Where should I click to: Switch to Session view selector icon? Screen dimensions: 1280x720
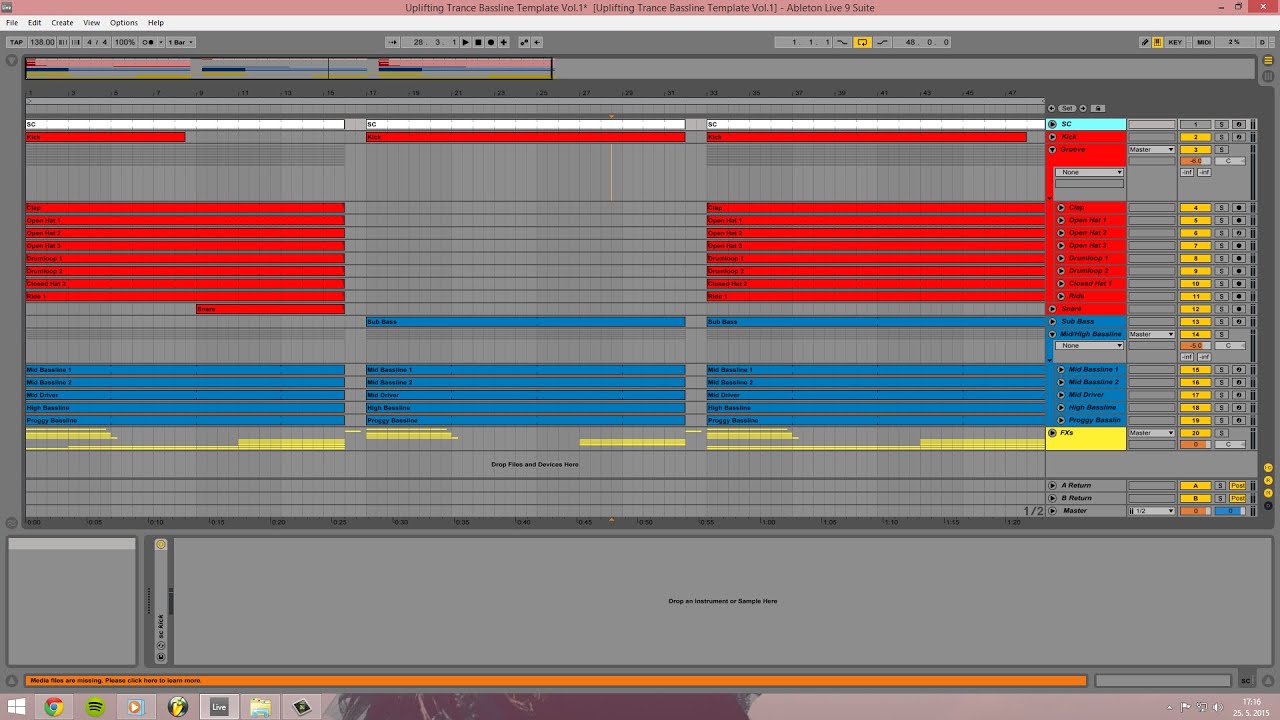(x=1268, y=76)
